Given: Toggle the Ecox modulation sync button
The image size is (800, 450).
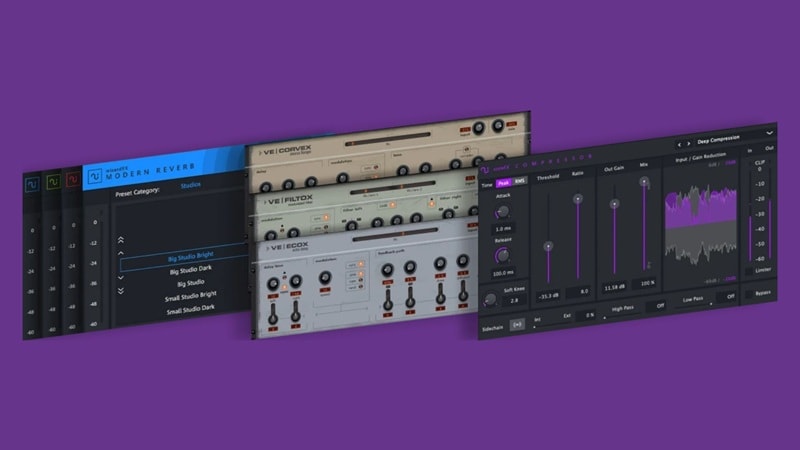Looking at the screenshot, I should pos(356,265).
